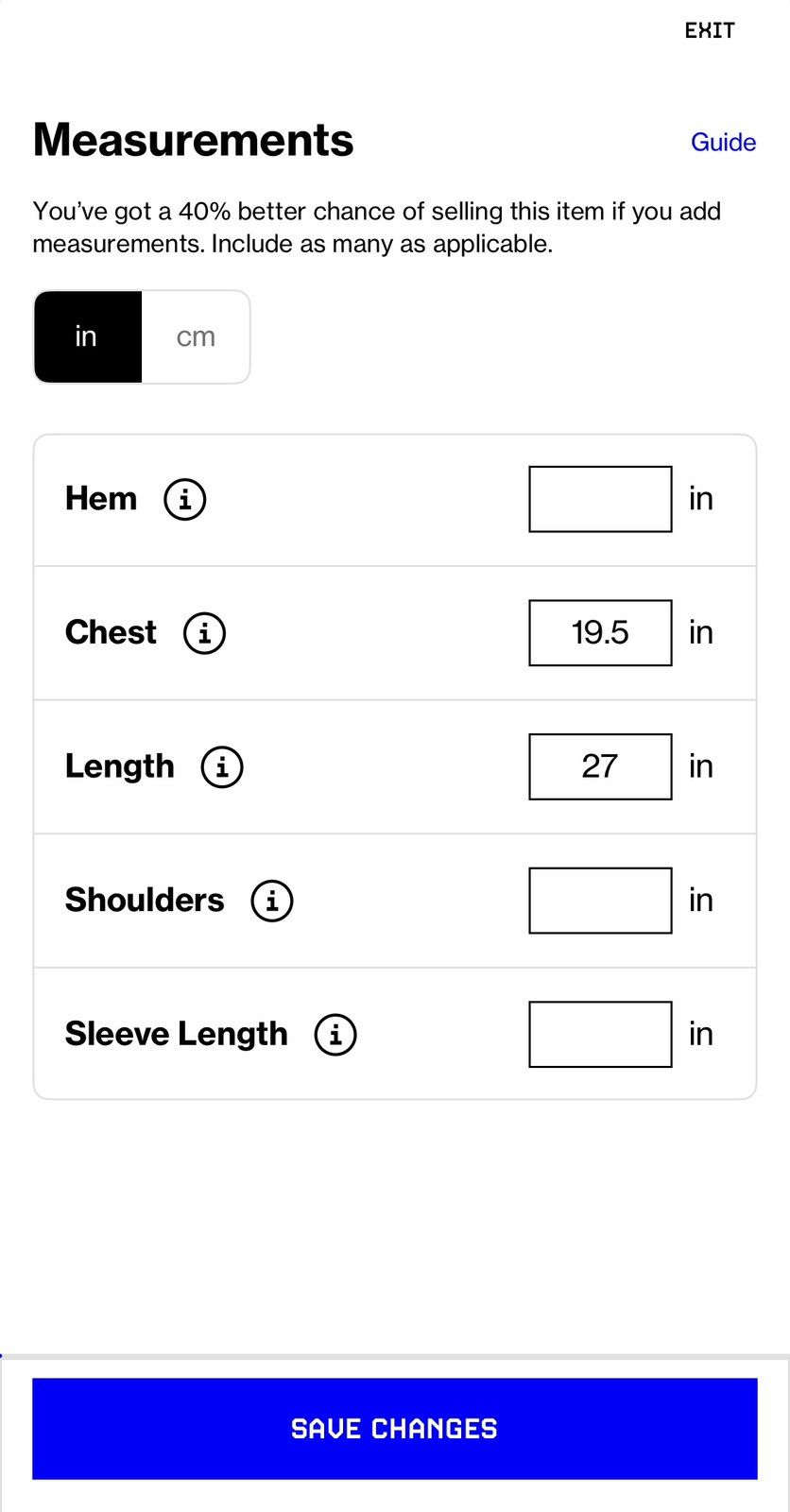Focus the Shoulders measurement field
This screenshot has width=790, height=1512.
pos(600,901)
